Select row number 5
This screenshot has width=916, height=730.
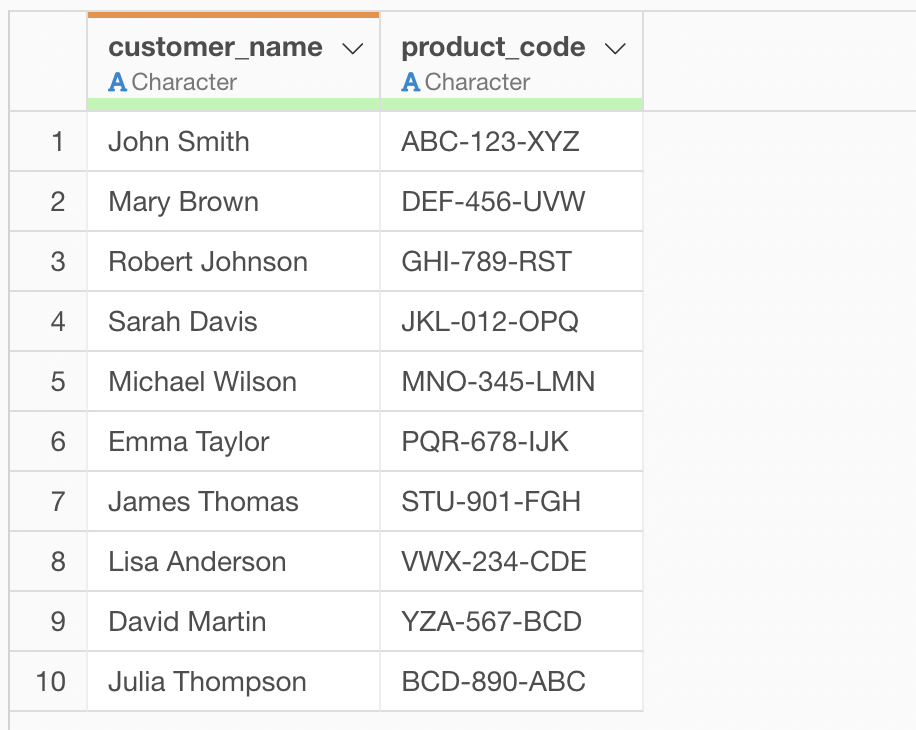(57, 382)
